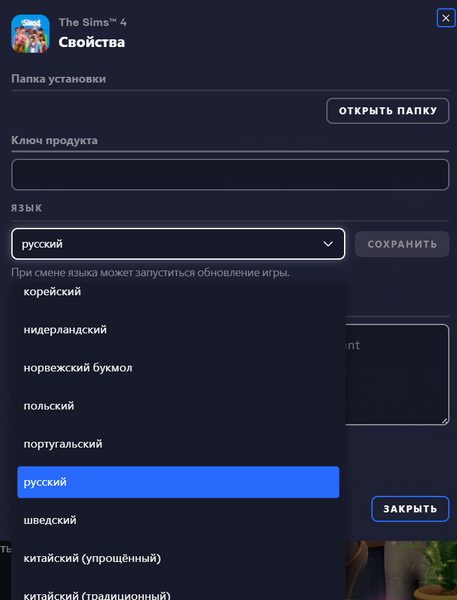Click the СОХРАНИТЬ button

pyautogui.click(x=402, y=244)
